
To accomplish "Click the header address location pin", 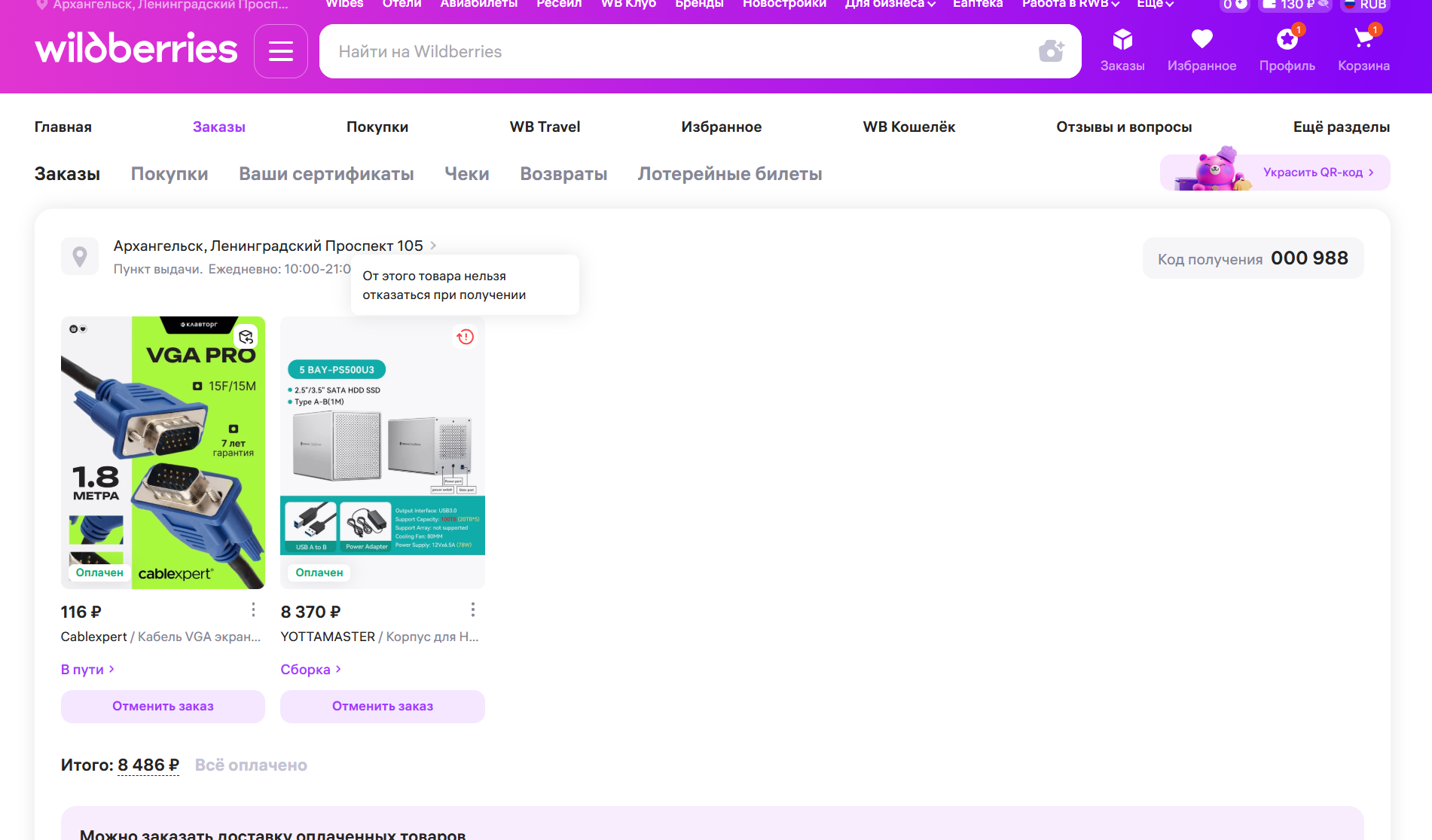I will [42, 5].
